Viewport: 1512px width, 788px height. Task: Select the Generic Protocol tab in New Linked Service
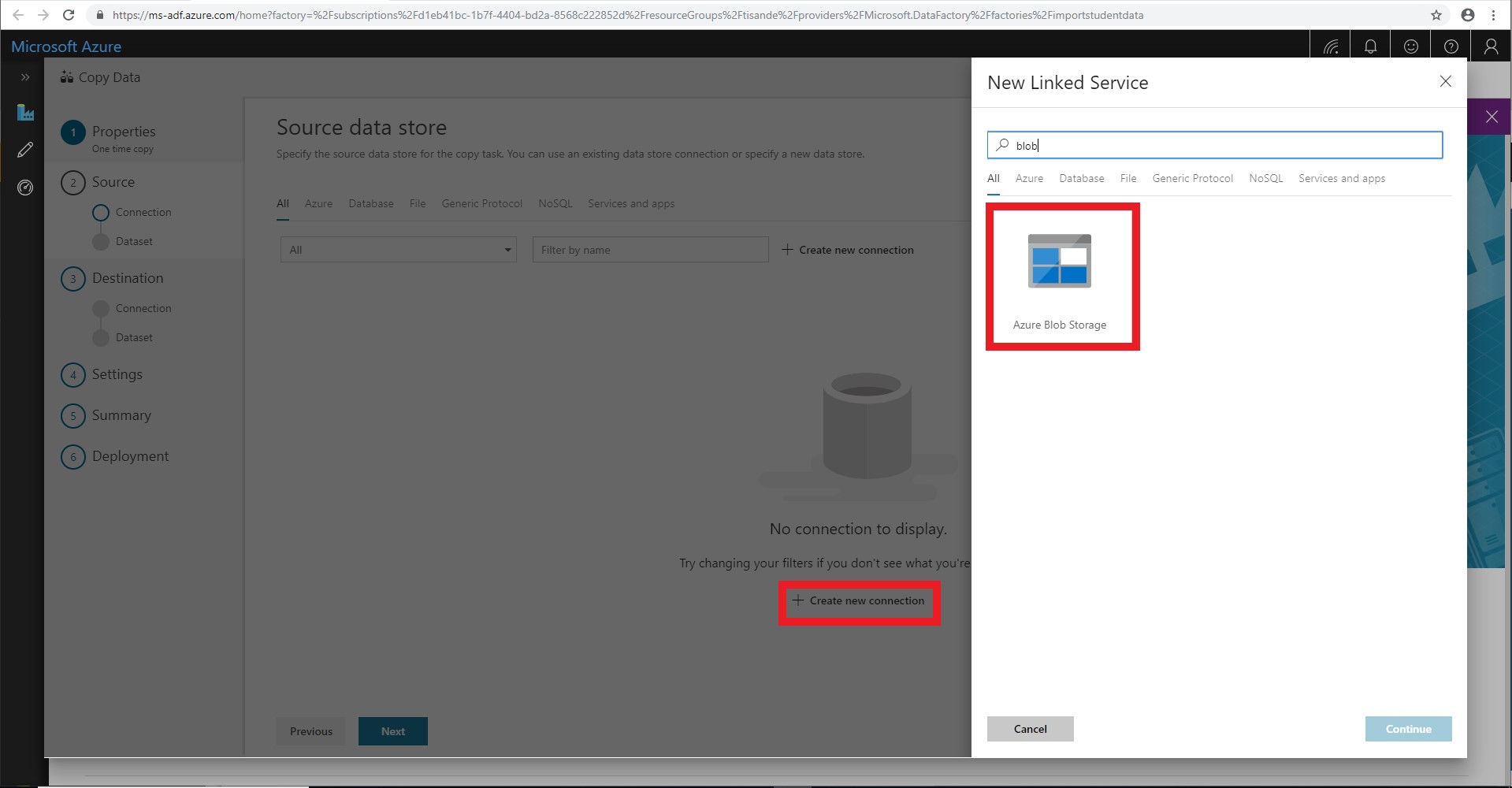pyautogui.click(x=1192, y=179)
